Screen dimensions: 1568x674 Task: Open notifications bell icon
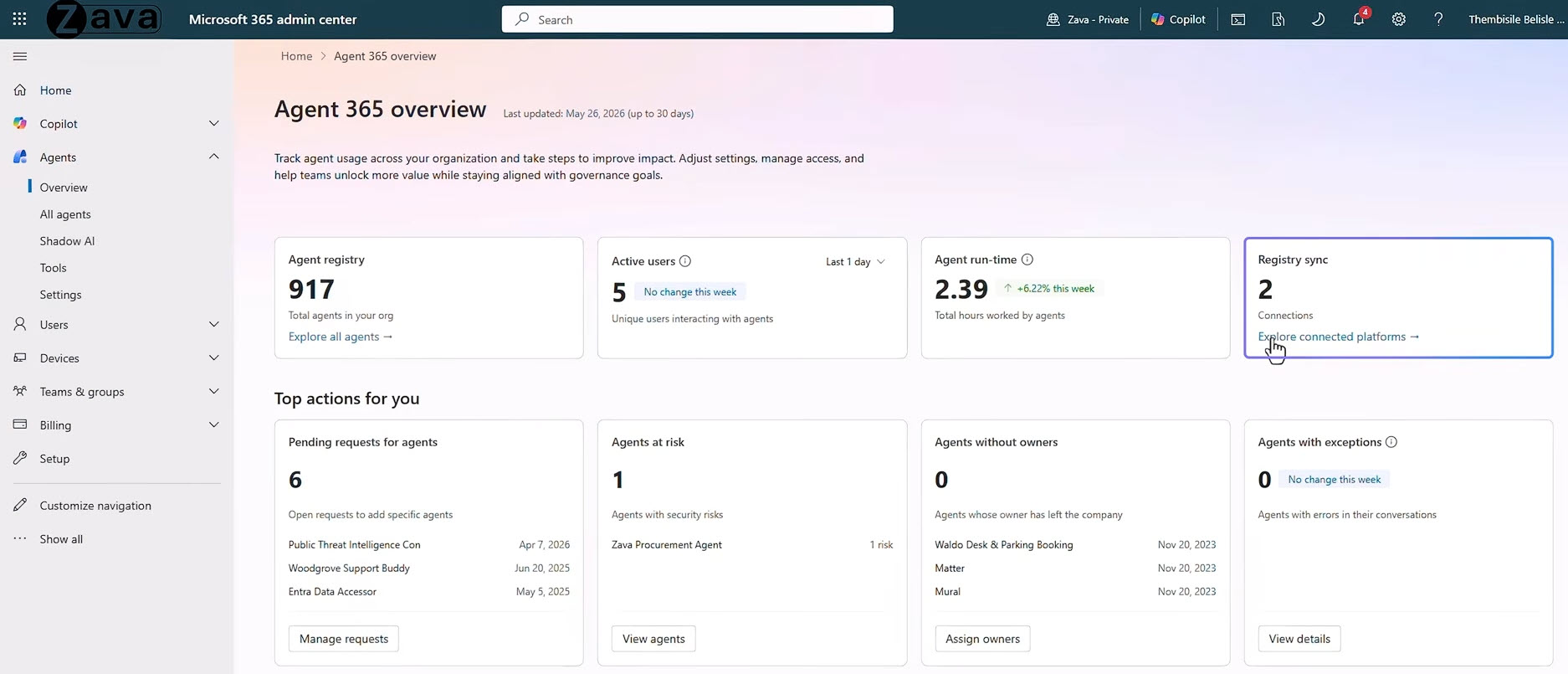(x=1359, y=18)
